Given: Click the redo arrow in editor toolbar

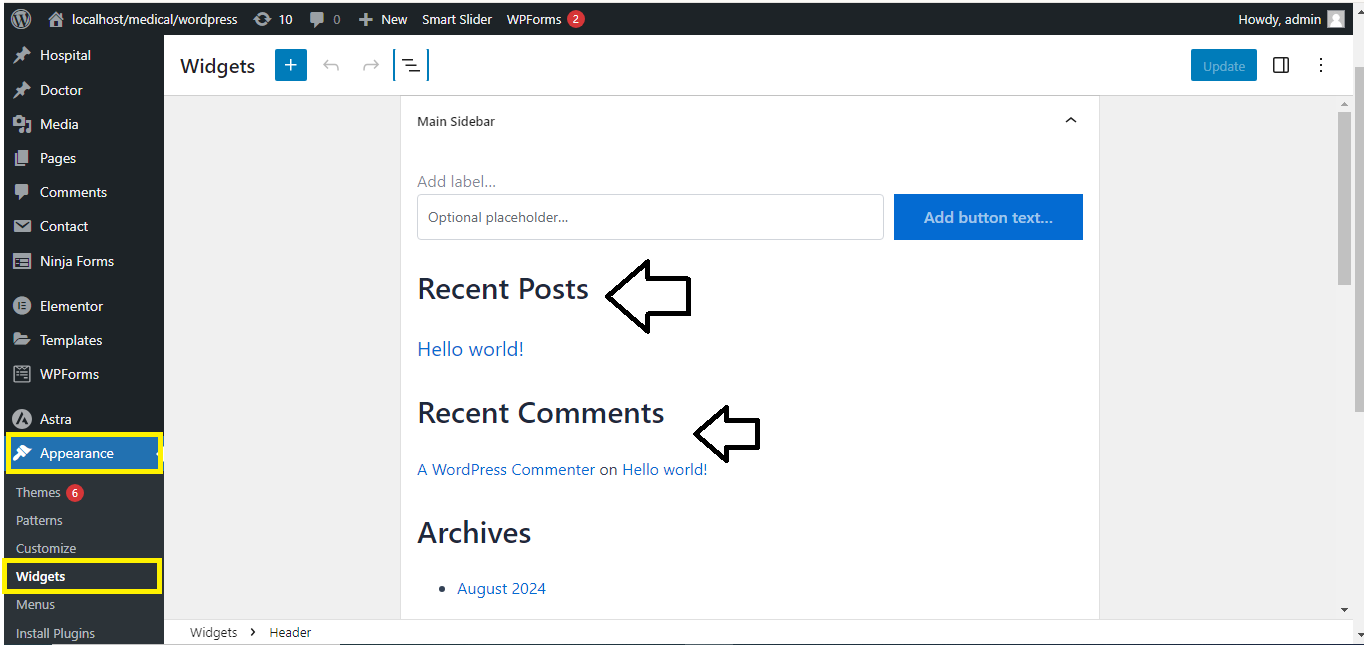Looking at the screenshot, I should (x=371, y=66).
